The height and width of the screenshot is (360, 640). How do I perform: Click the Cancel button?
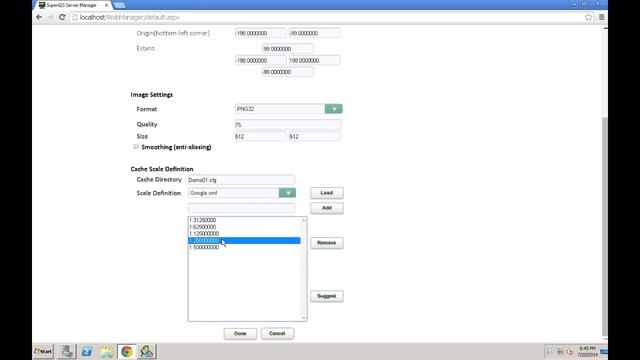tap(277, 333)
